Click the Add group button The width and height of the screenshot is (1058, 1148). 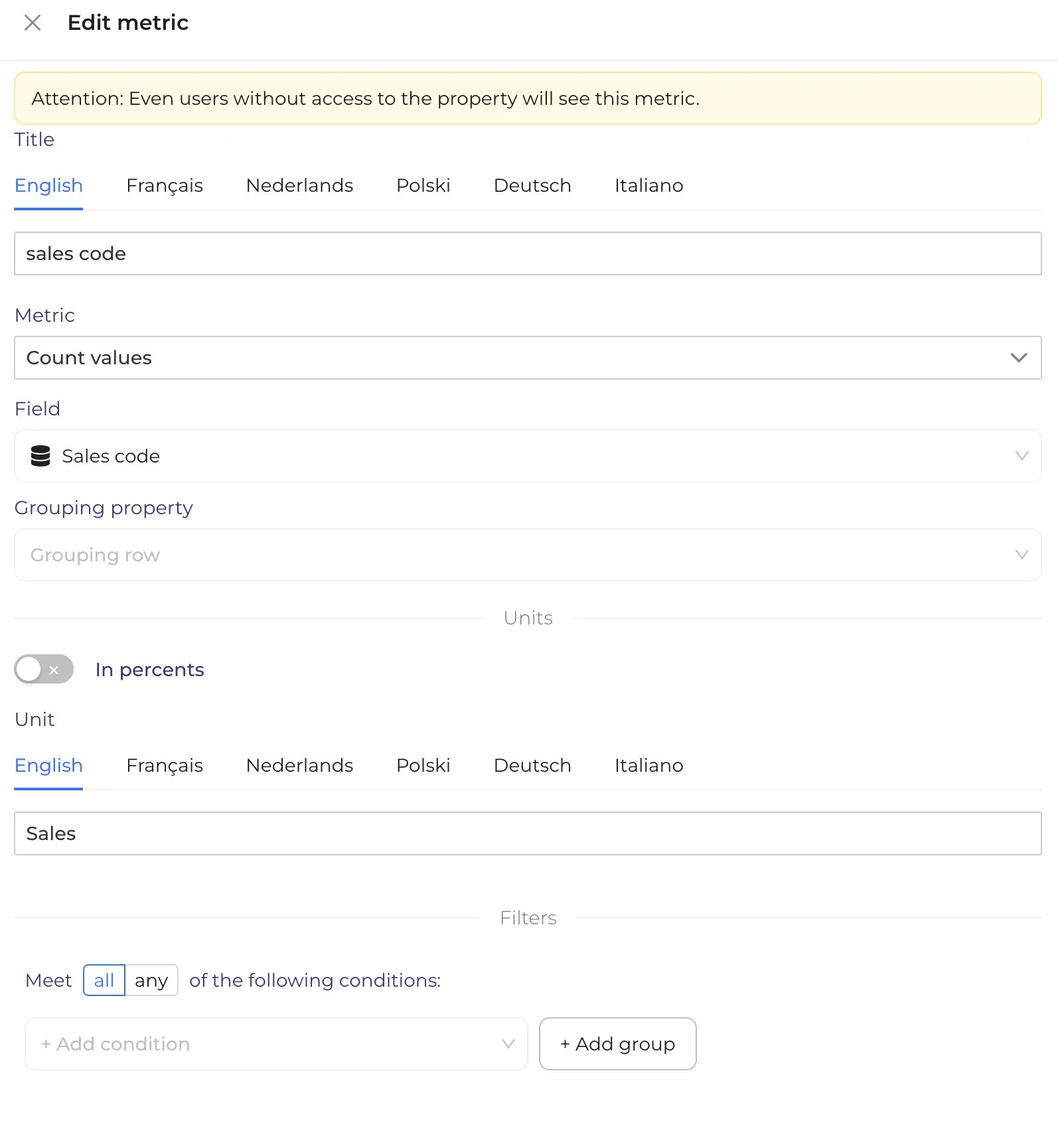pos(618,1044)
